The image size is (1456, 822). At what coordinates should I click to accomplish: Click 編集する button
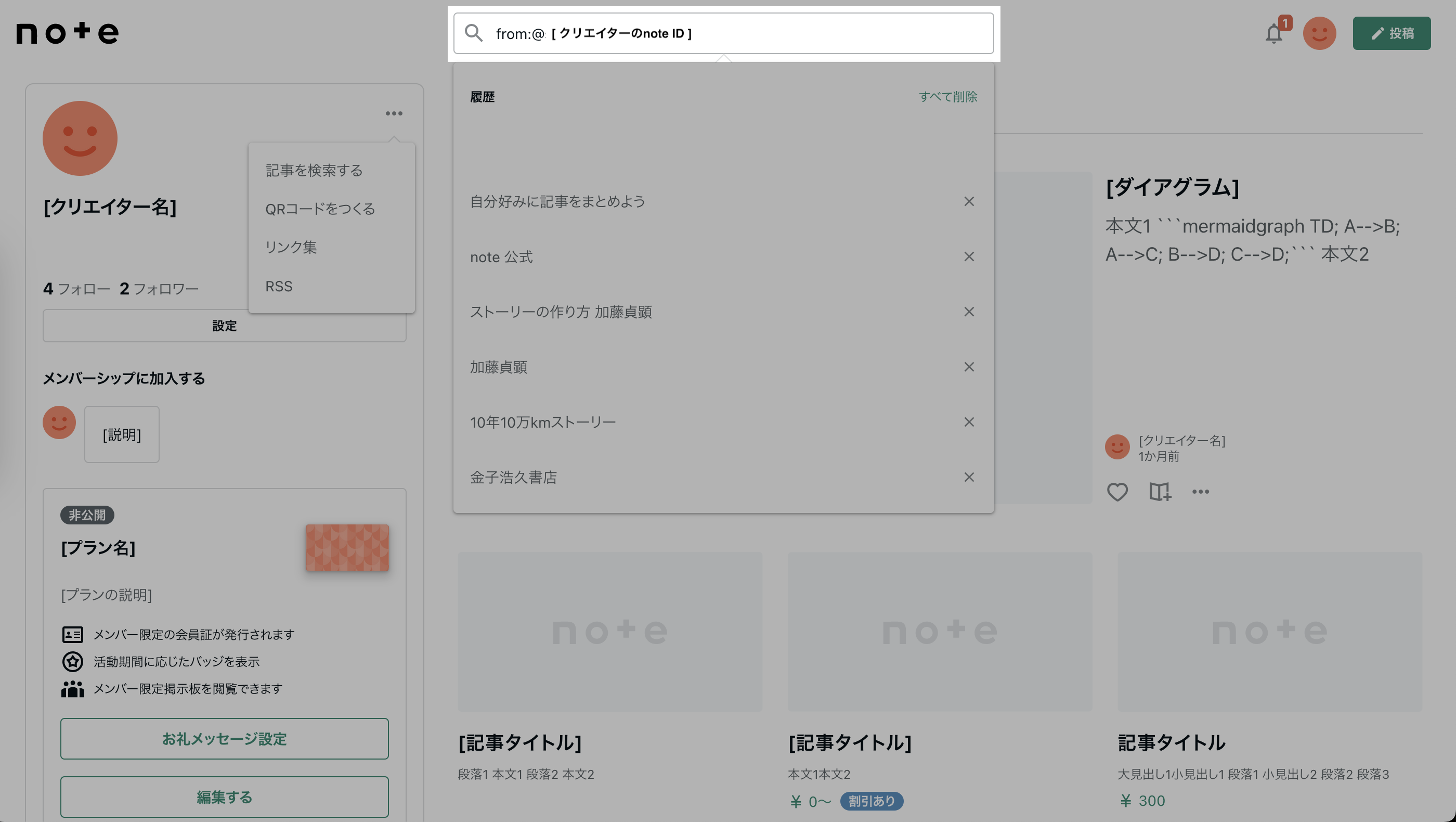225,797
